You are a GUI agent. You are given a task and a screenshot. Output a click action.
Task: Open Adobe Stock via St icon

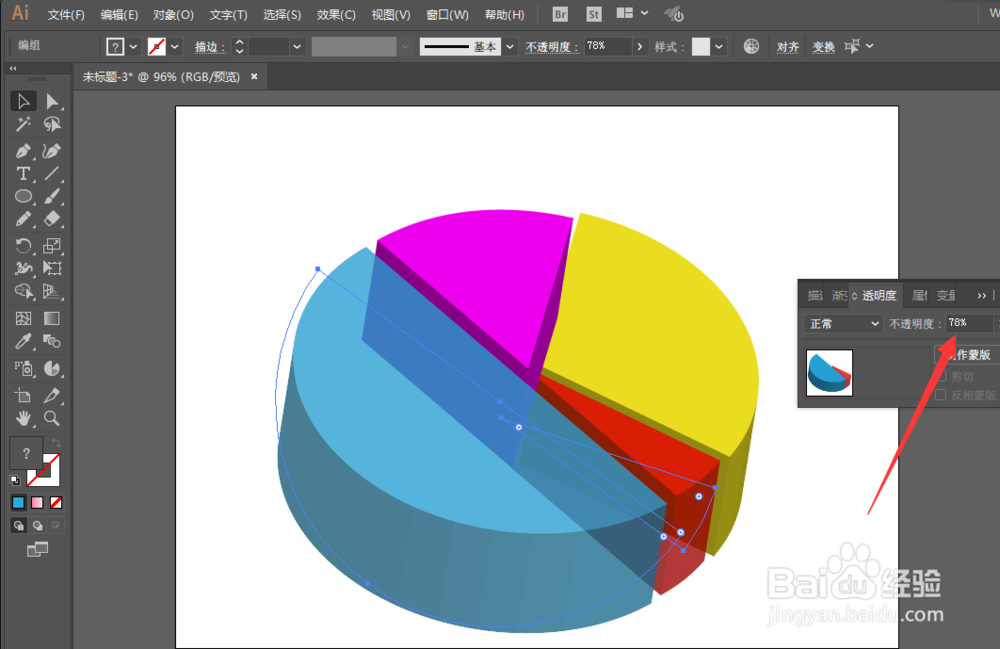click(594, 14)
